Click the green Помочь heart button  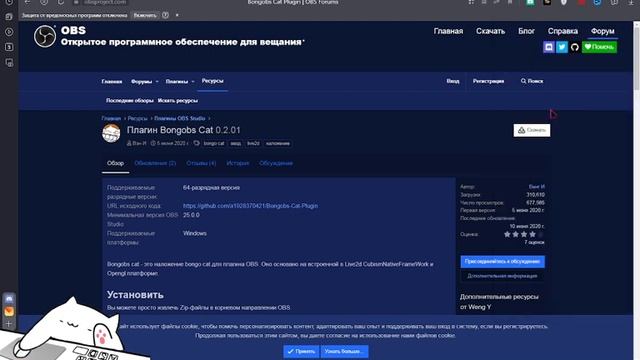click(x=599, y=47)
